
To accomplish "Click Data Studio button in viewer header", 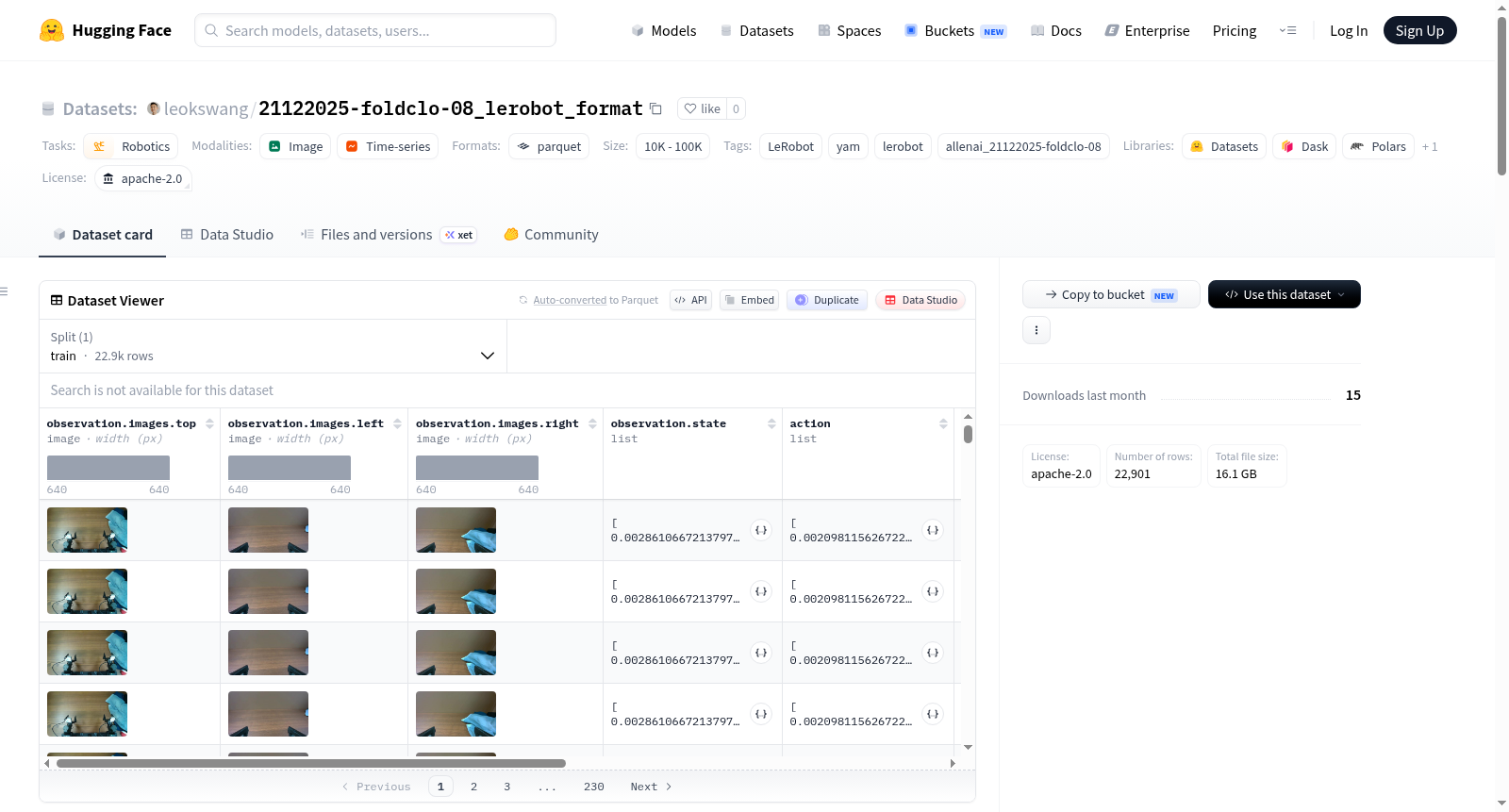I will [920, 300].
